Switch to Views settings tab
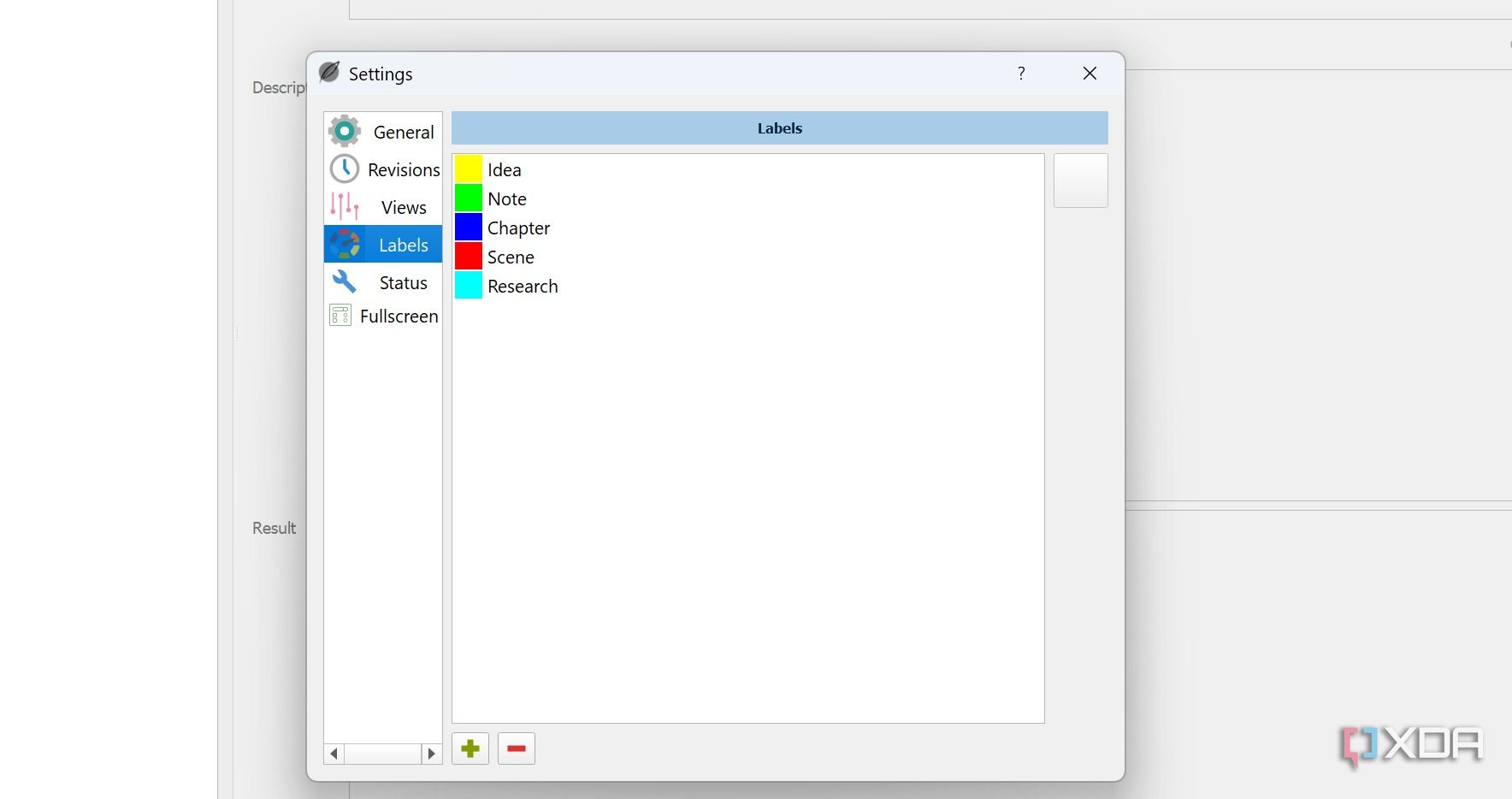1512x799 pixels. click(383, 207)
